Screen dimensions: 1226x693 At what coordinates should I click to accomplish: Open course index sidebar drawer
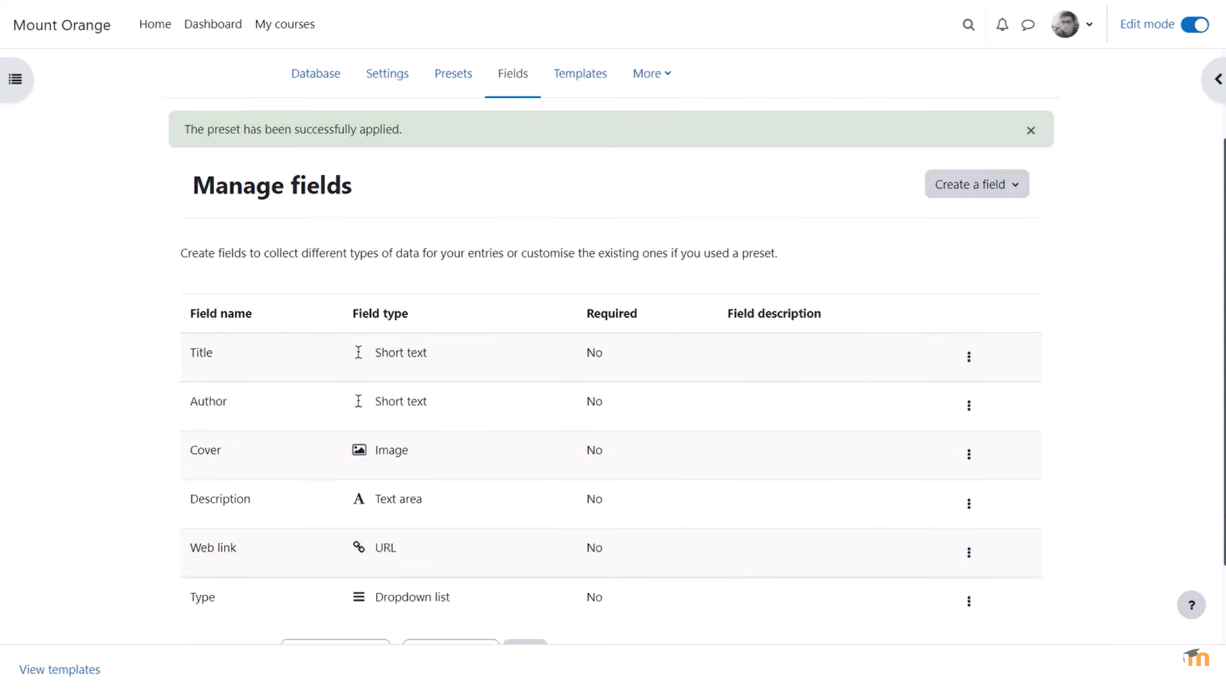click(x=16, y=79)
